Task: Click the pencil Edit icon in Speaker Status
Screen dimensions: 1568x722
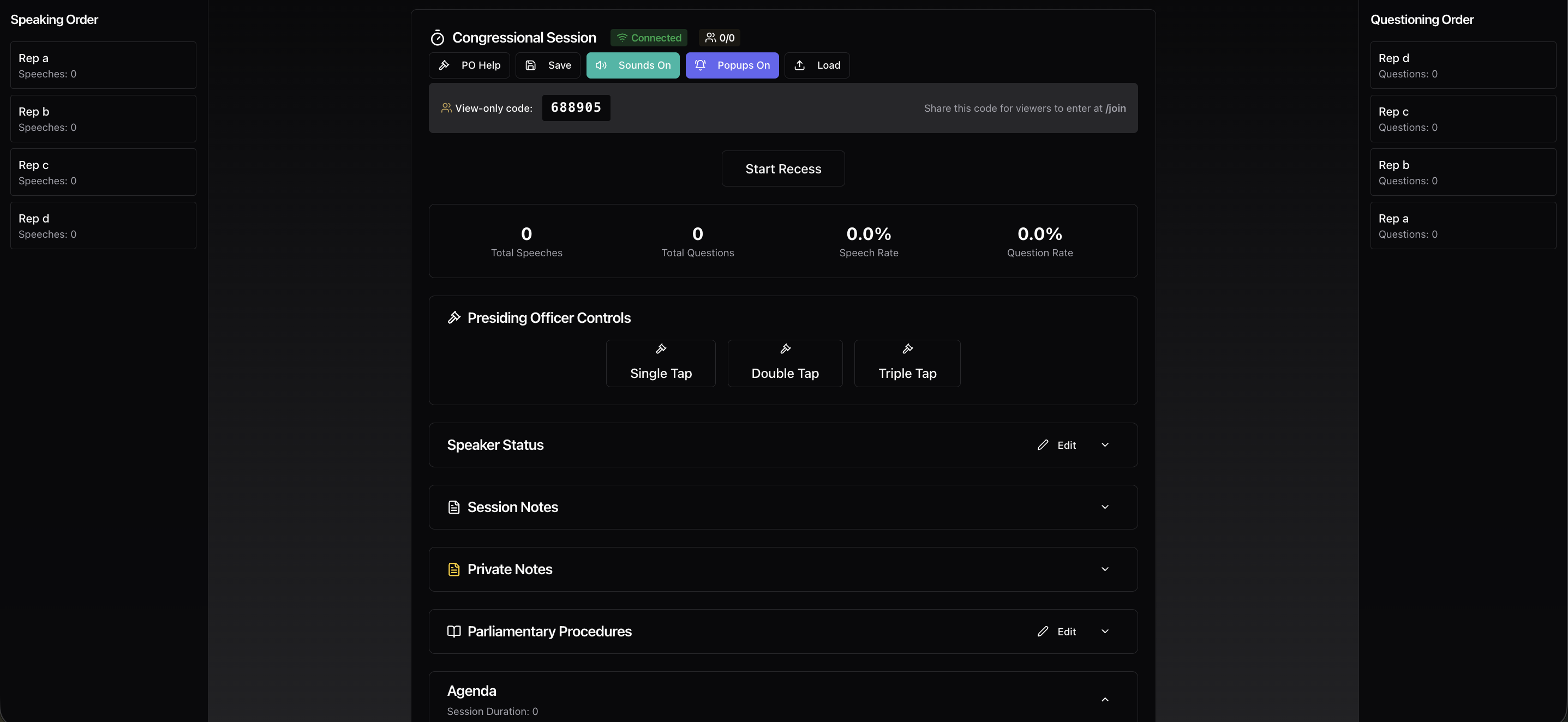Action: (x=1043, y=444)
